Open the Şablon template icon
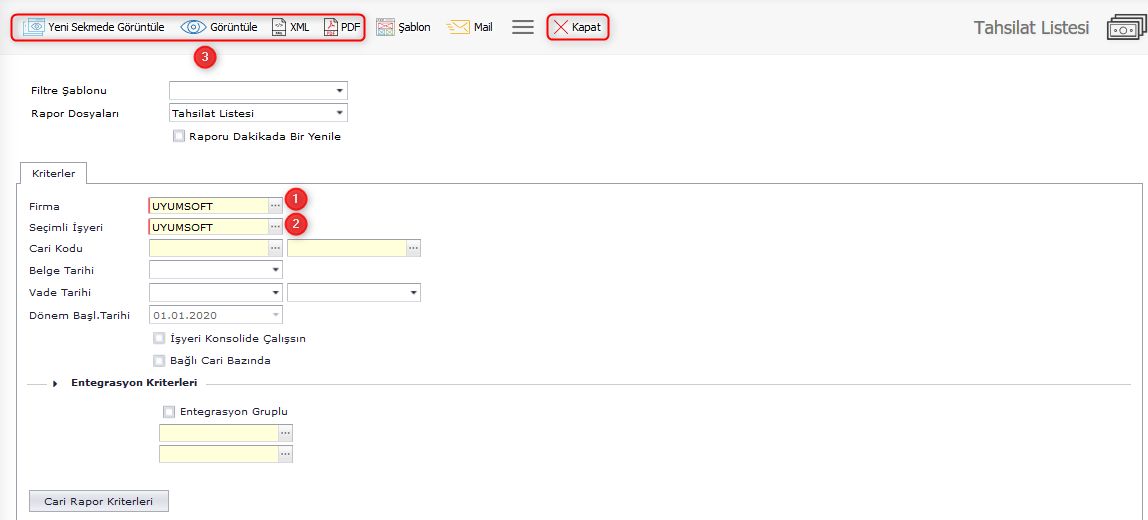Screen dimensions: 1148x520 [x=385, y=27]
